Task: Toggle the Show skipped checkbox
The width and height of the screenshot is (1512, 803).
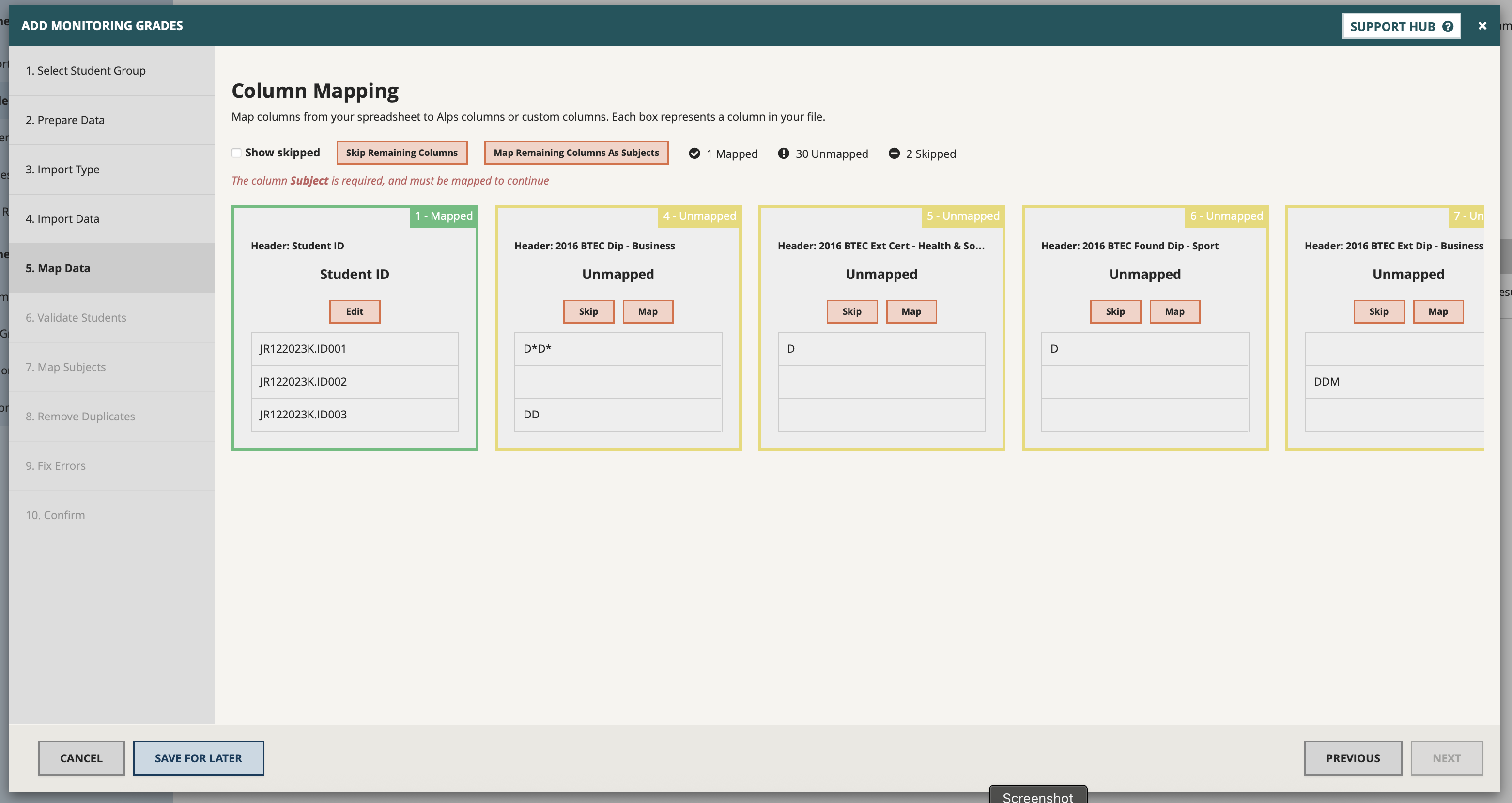Action: click(236, 153)
